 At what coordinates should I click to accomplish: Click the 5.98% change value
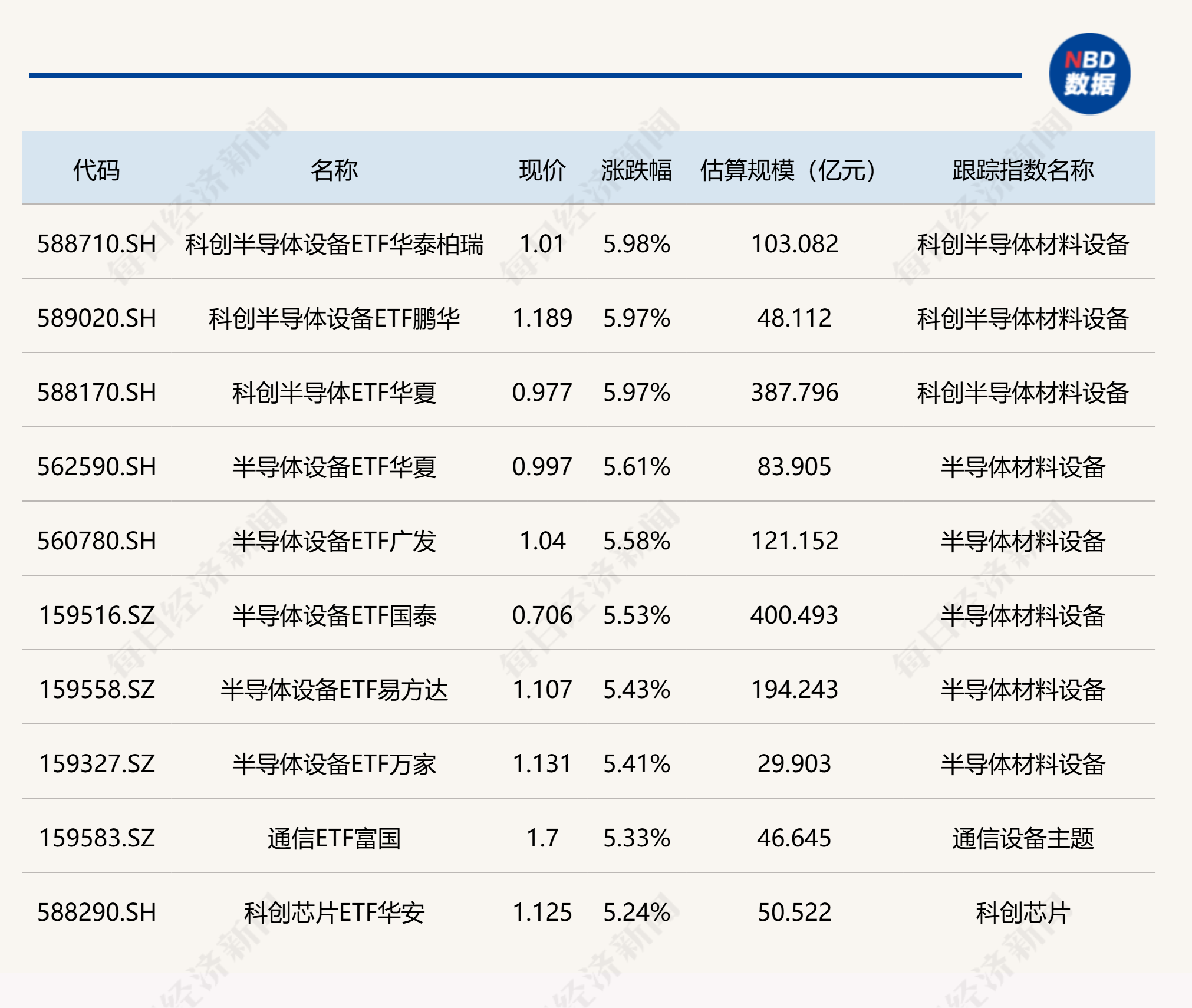[637, 244]
